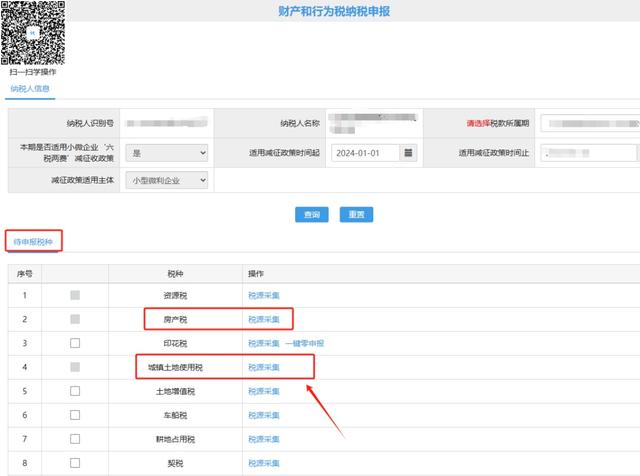Click the 城镇土地使用税 tax name cell
Image resolution: width=640 pixels, height=476 pixels.
click(x=176, y=367)
